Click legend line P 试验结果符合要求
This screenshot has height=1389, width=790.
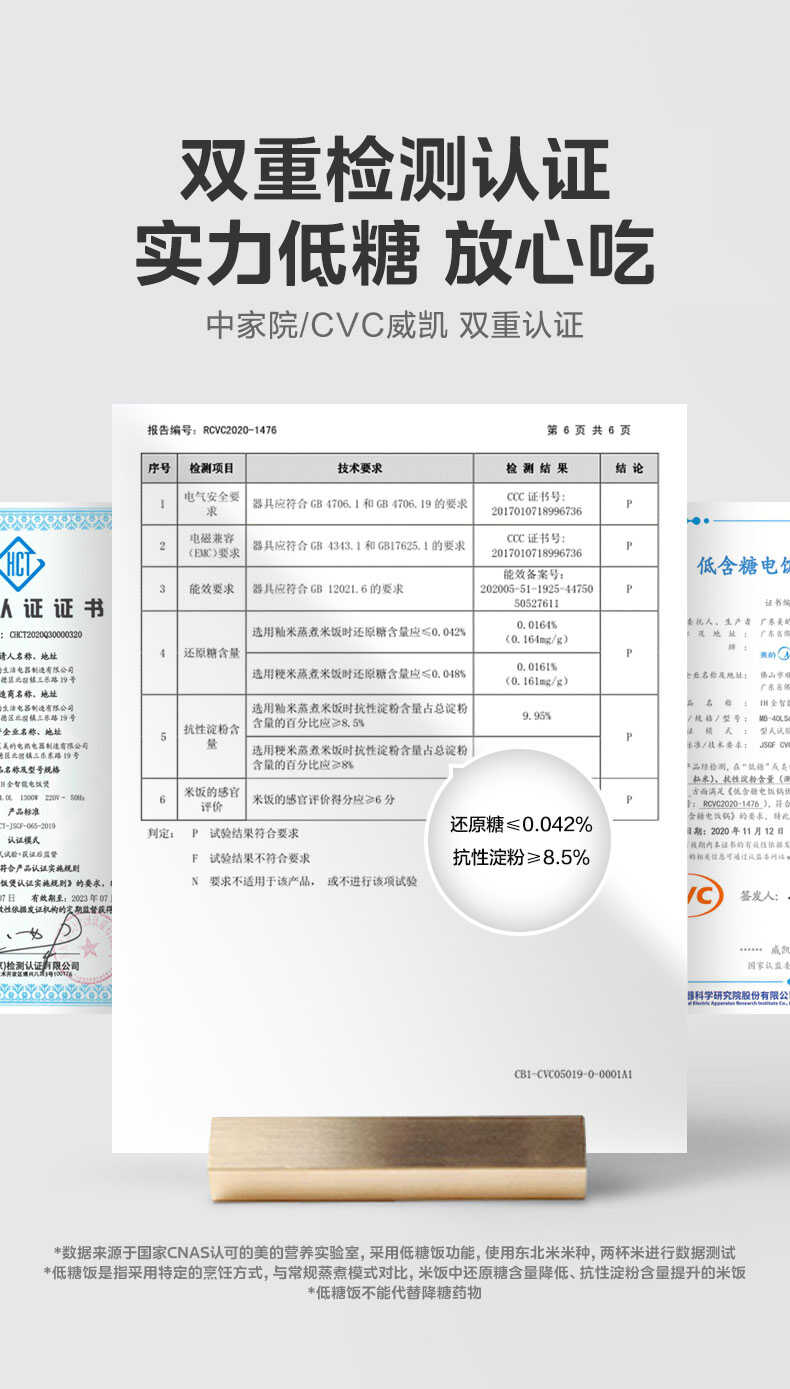click(245, 833)
